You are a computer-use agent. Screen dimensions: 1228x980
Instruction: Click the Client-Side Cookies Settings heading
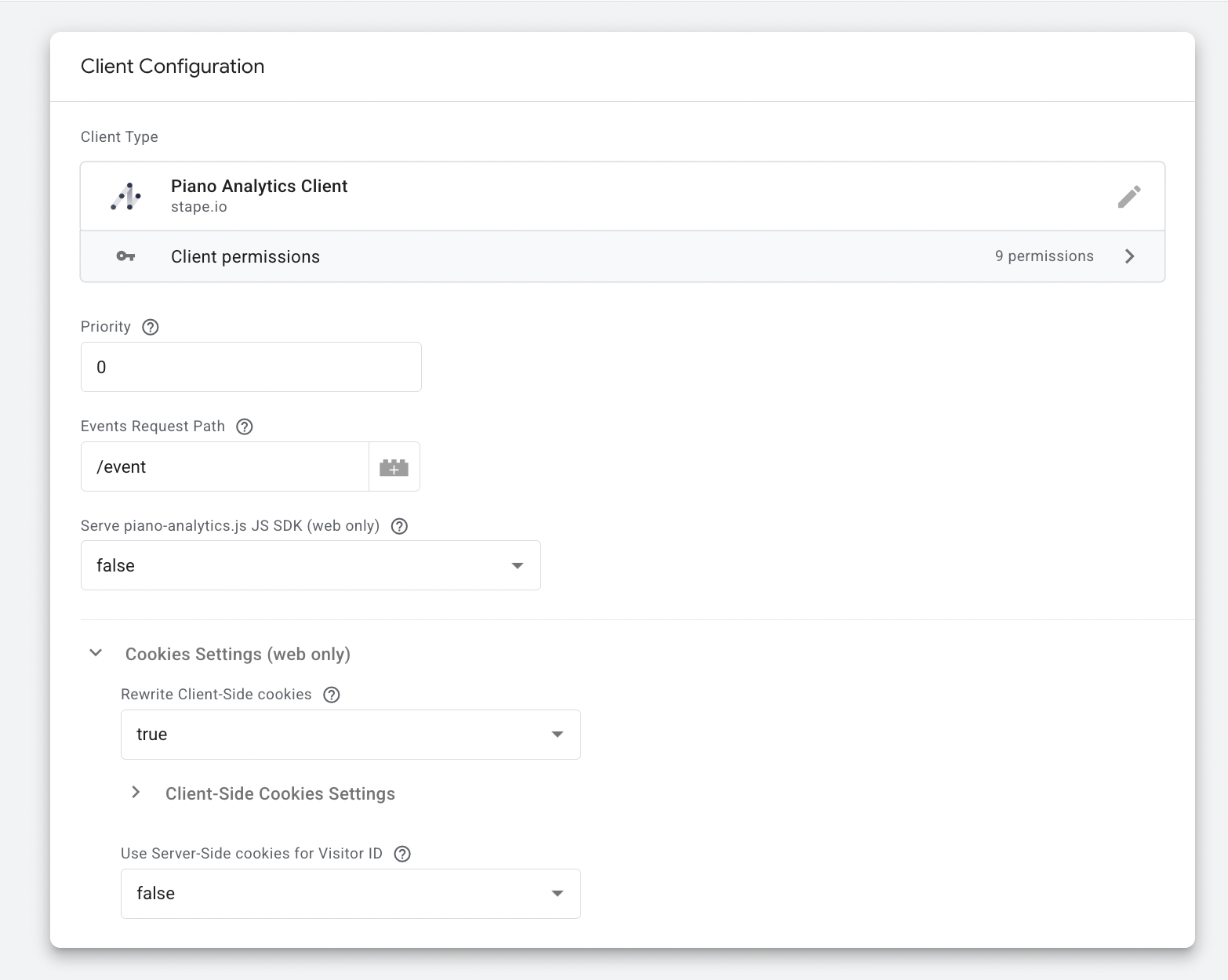coord(280,793)
